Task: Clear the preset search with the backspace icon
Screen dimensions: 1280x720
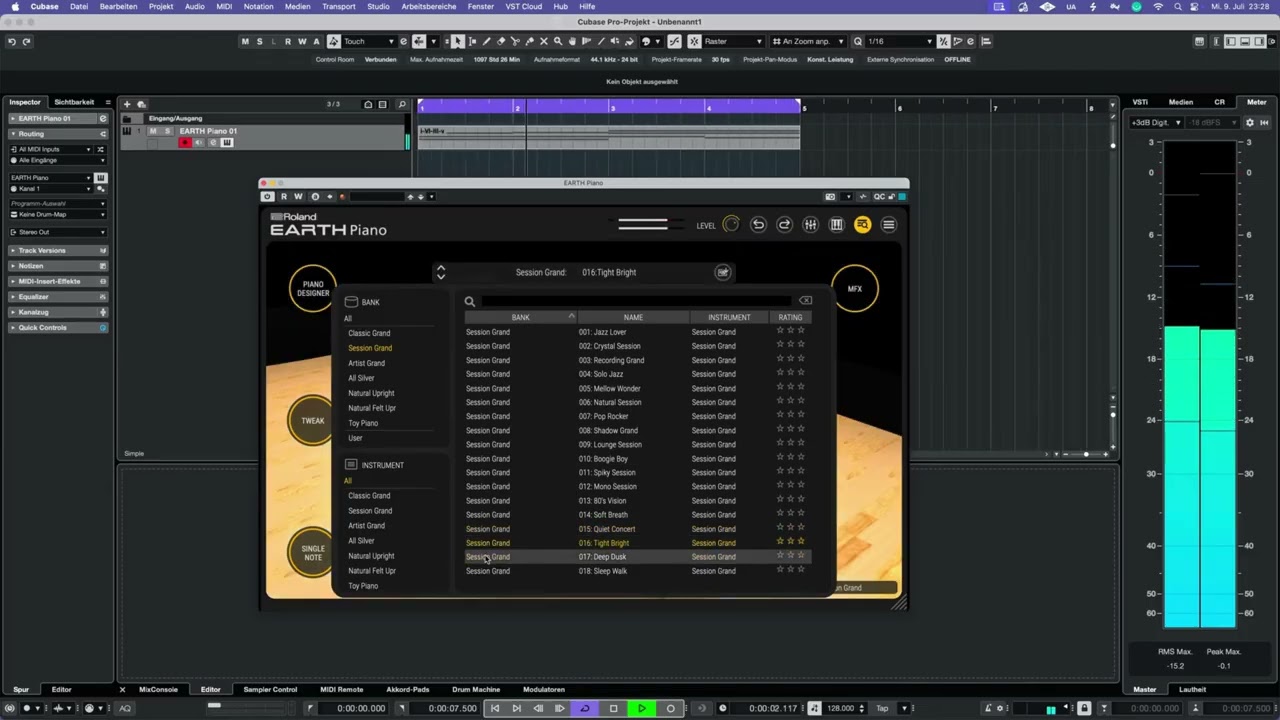Action: (x=805, y=300)
